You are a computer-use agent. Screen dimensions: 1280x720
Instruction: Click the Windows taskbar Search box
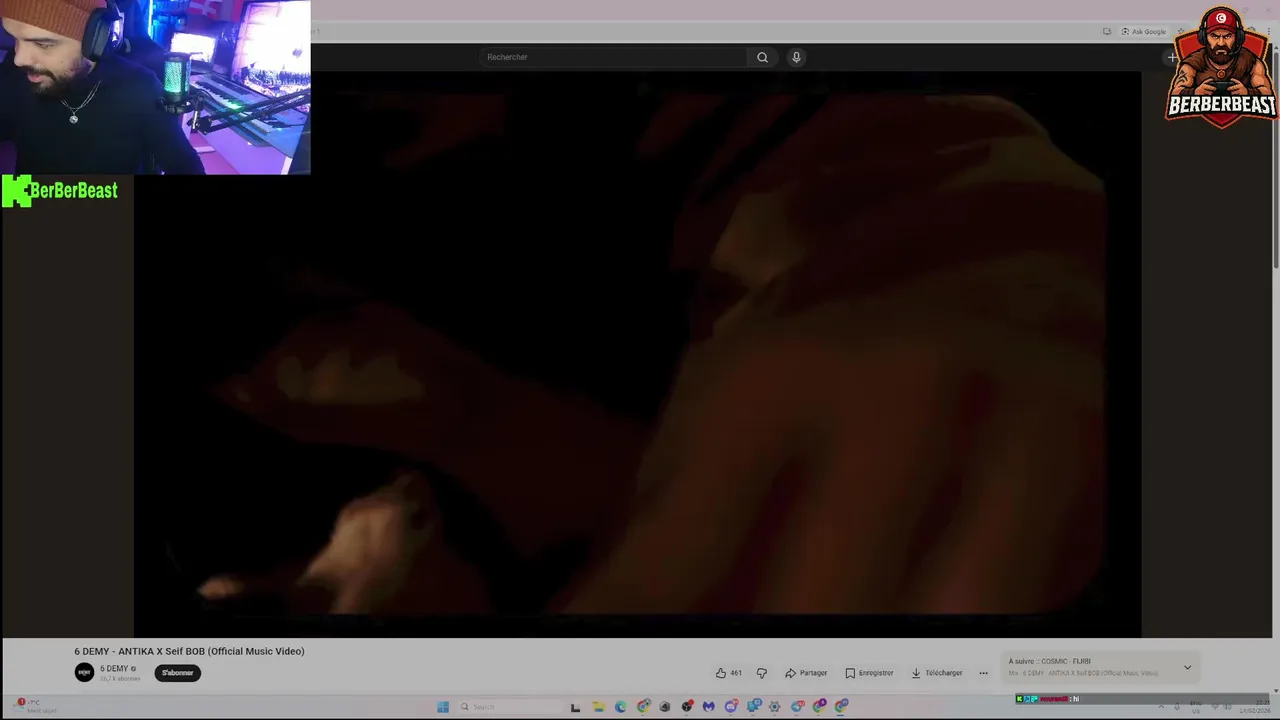pyautogui.click(x=510, y=707)
